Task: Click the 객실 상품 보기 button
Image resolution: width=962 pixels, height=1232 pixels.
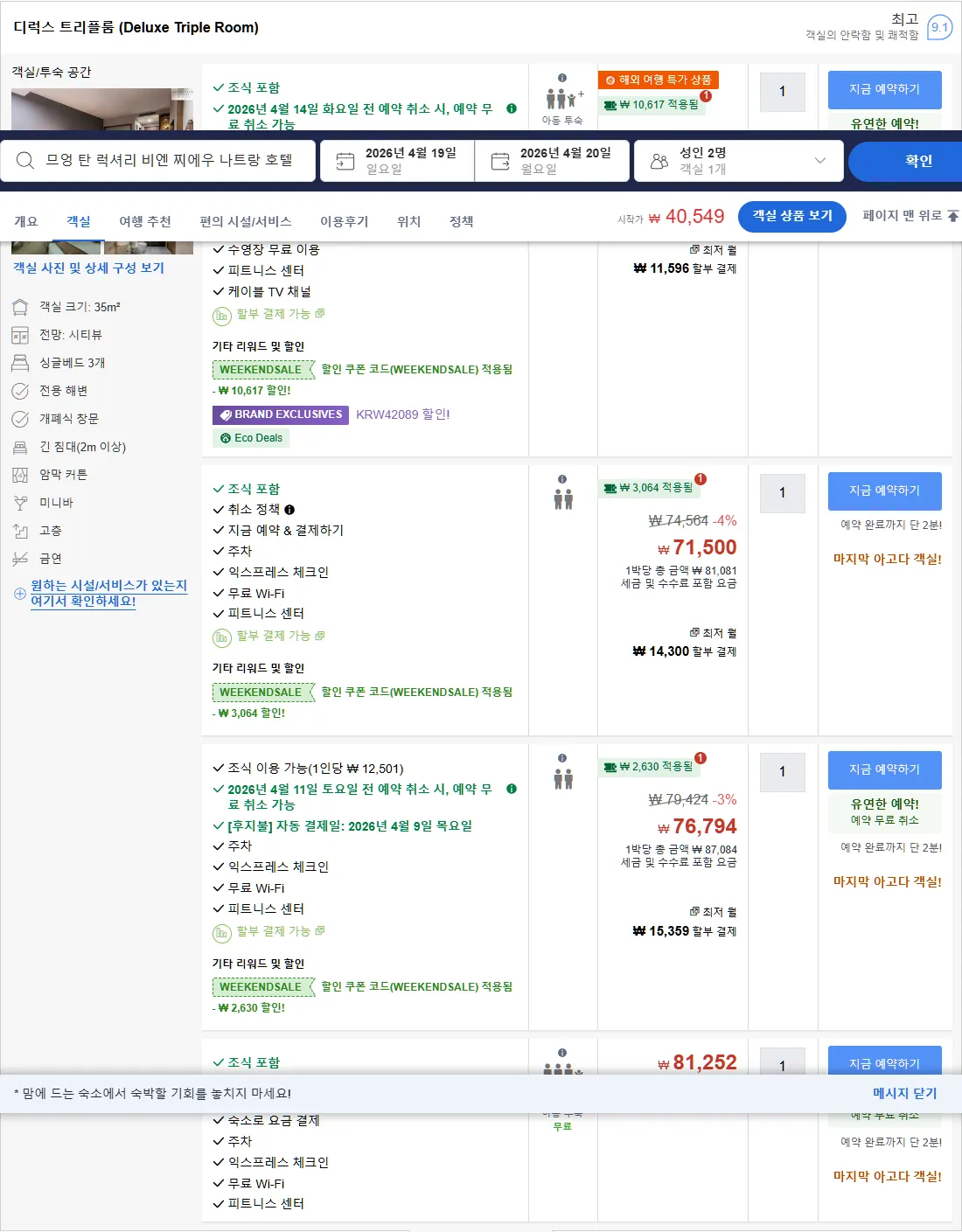Action: pyautogui.click(x=792, y=216)
